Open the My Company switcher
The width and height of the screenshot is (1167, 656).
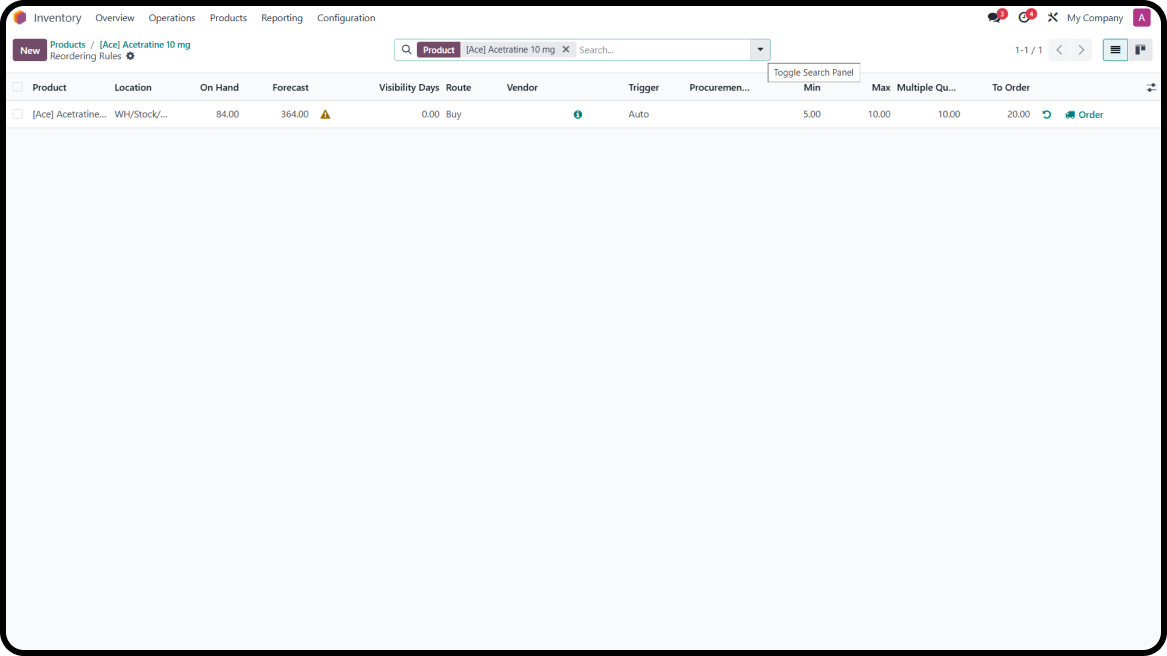click(x=1094, y=18)
